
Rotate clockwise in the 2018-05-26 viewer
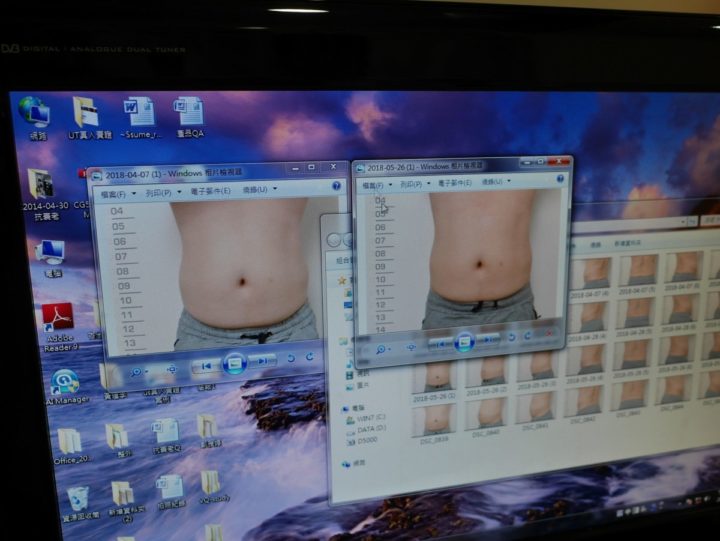529,338
